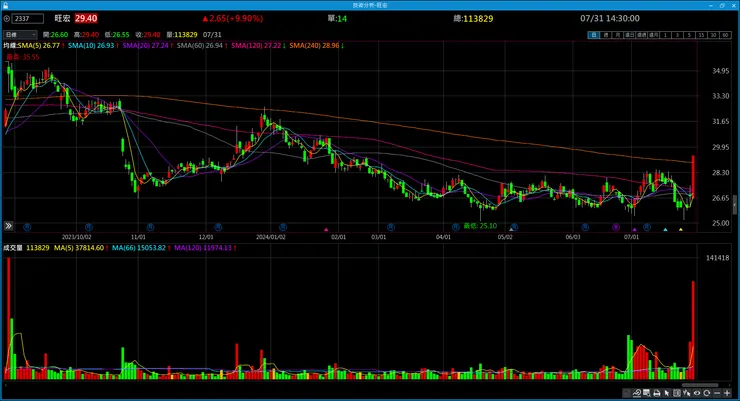This screenshot has height=401, width=740.
Task: Click the total volume 113829 in header
Action: point(478,19)
